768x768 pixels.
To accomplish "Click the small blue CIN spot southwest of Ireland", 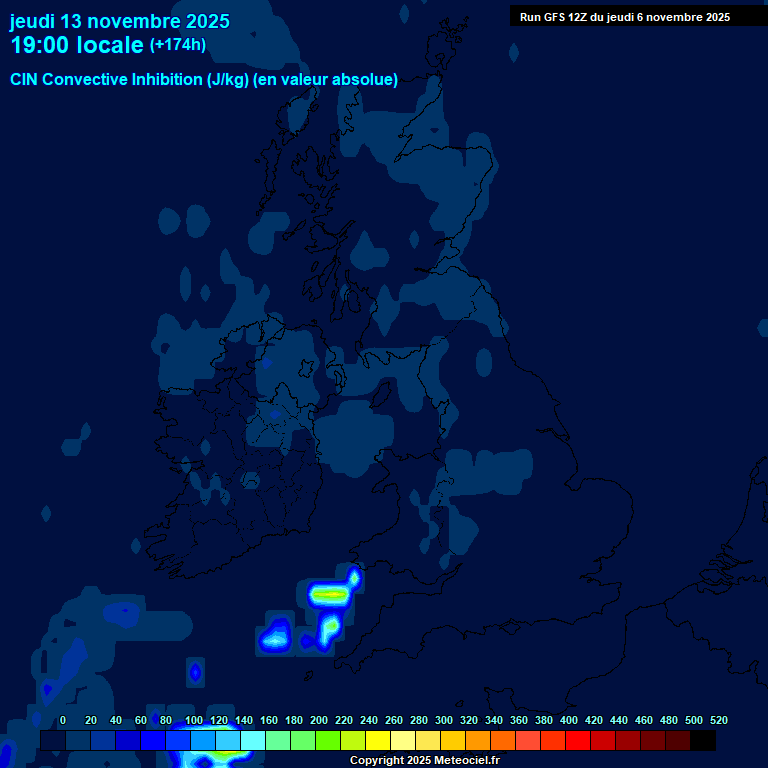I will click(x=195, y=672).
